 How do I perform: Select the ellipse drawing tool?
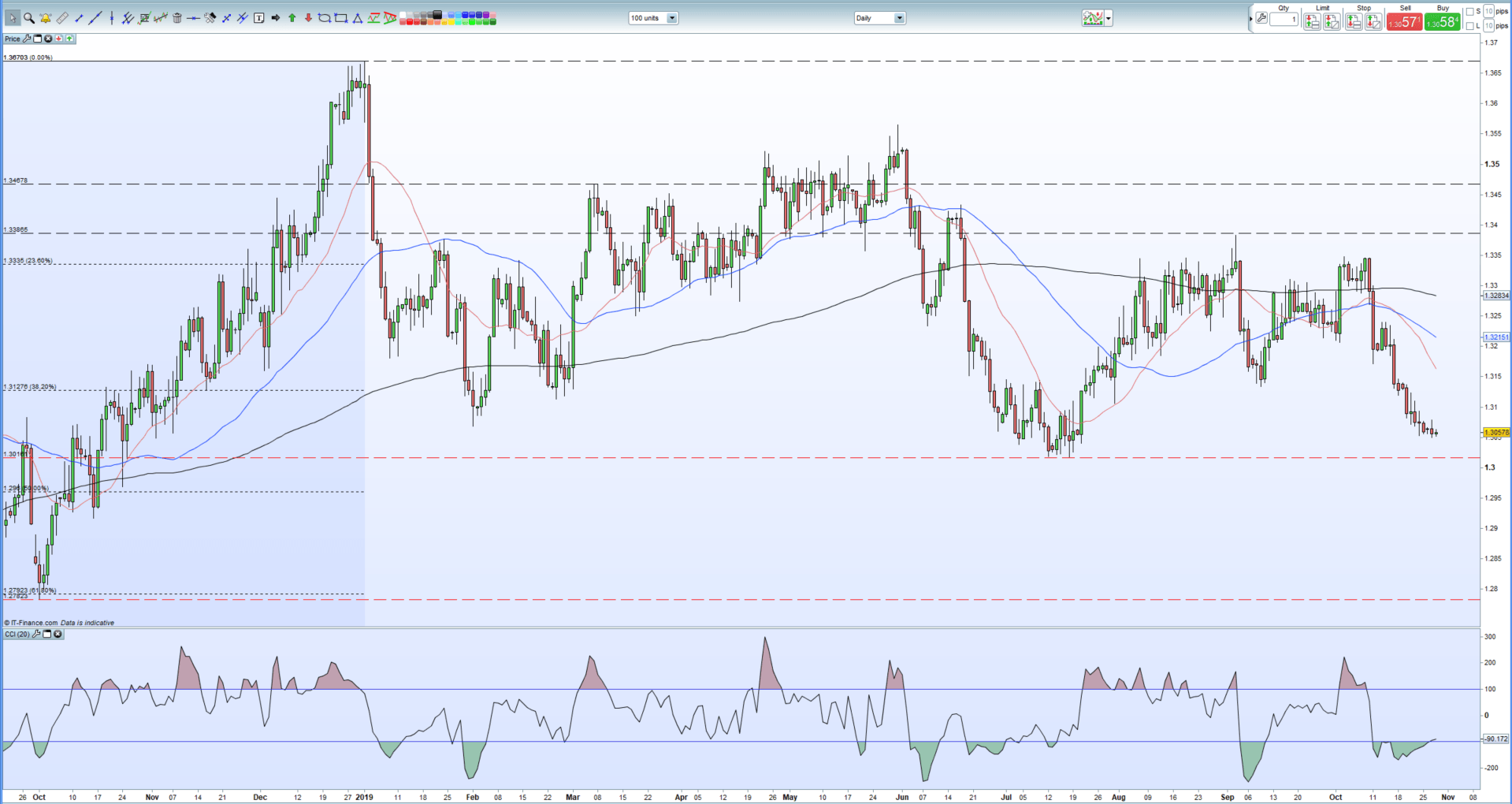324,18
